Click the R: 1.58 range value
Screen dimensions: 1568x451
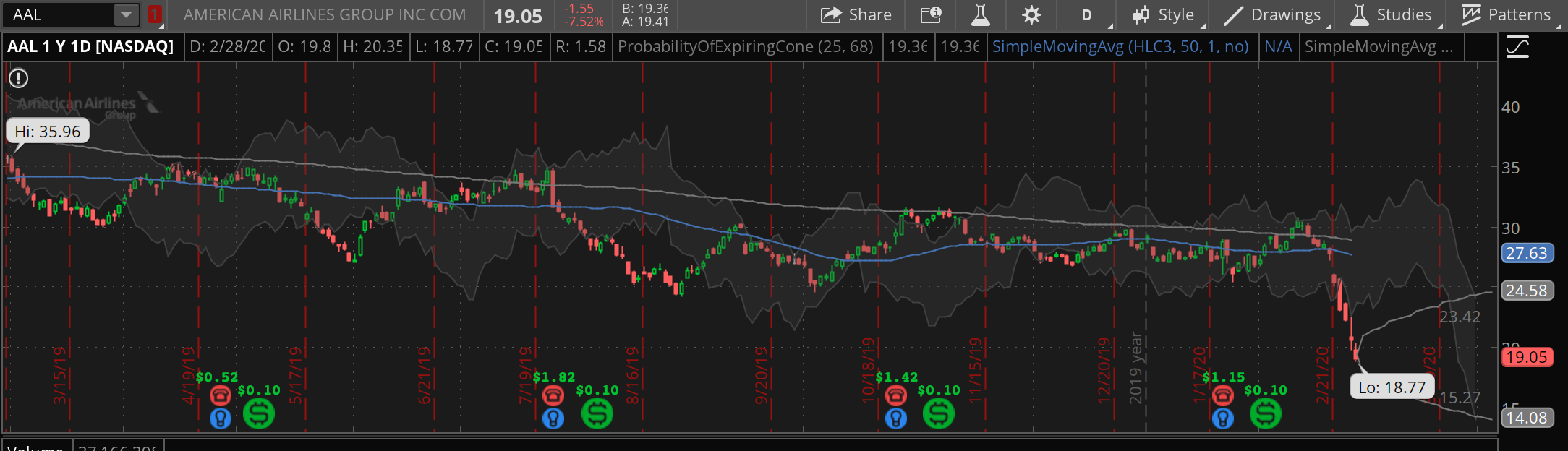click(581, 47)
